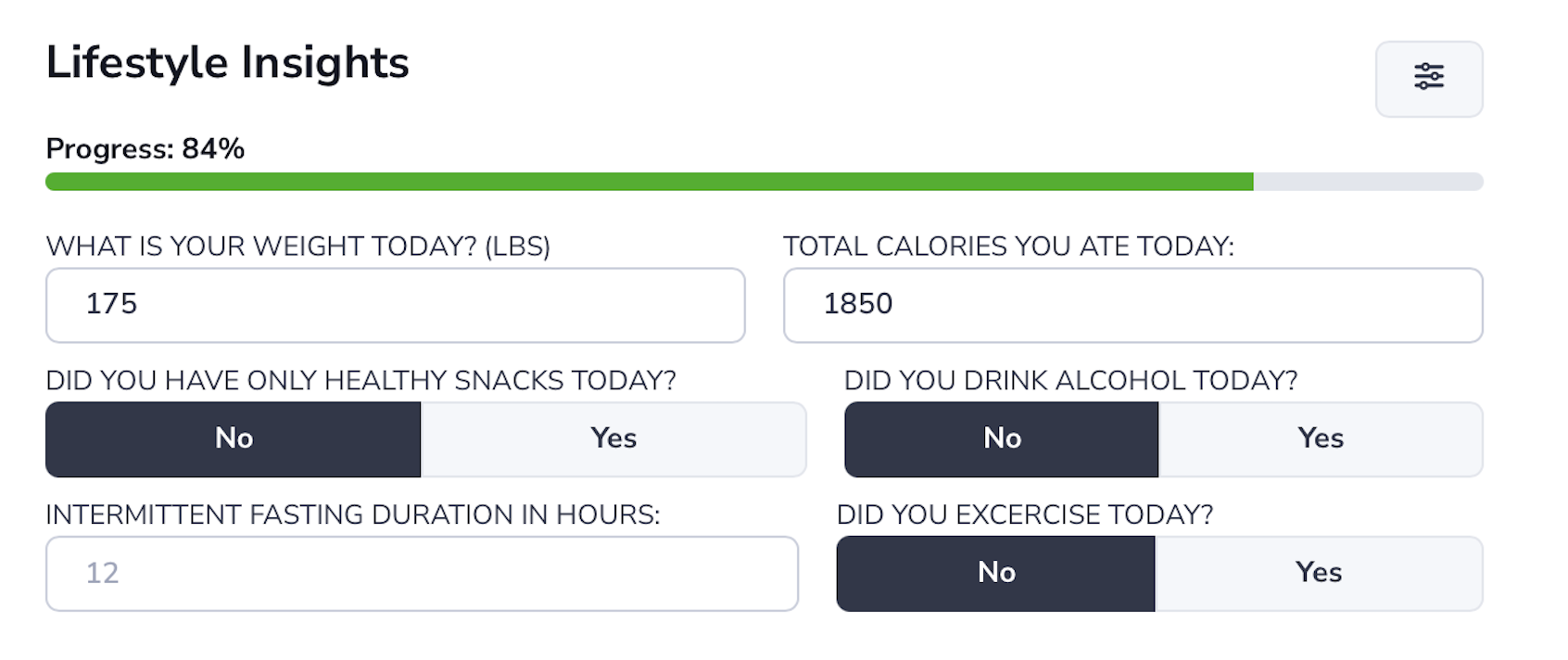Click the weight input showing 175
1568x660 pixels.
(395, 305)
